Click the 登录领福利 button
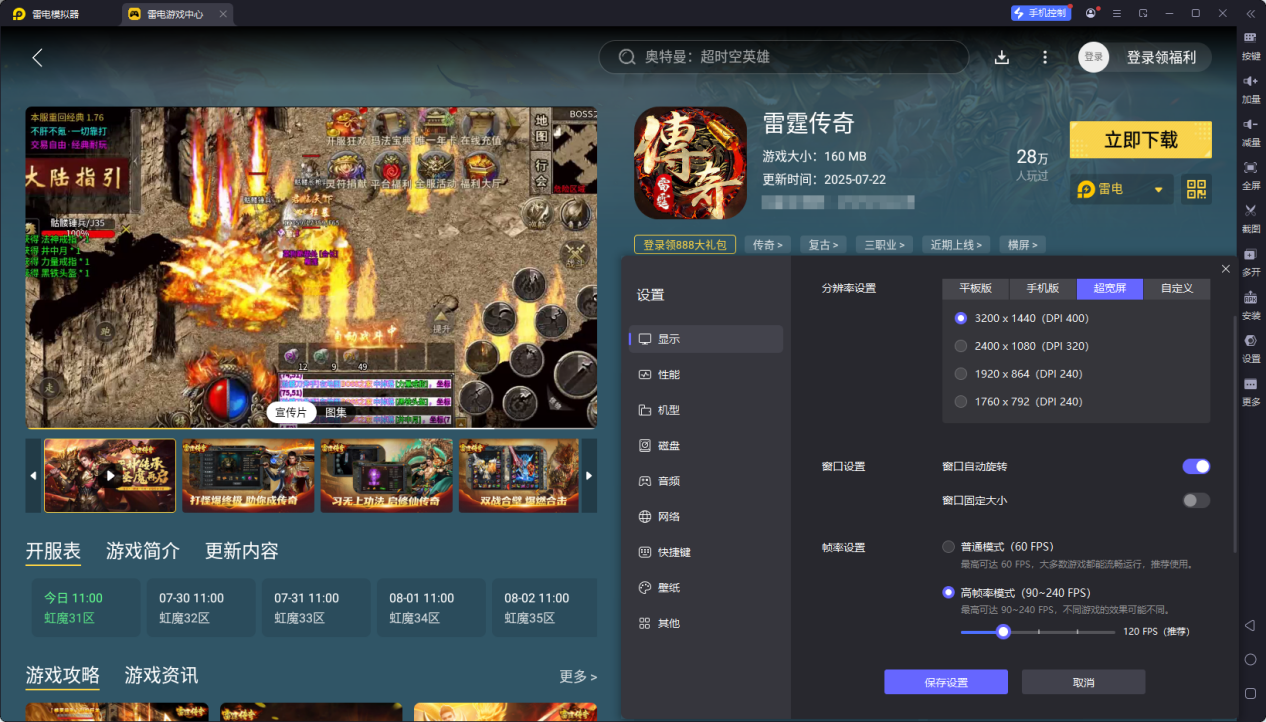1266x722 pixels. (x=1161, y=57)
